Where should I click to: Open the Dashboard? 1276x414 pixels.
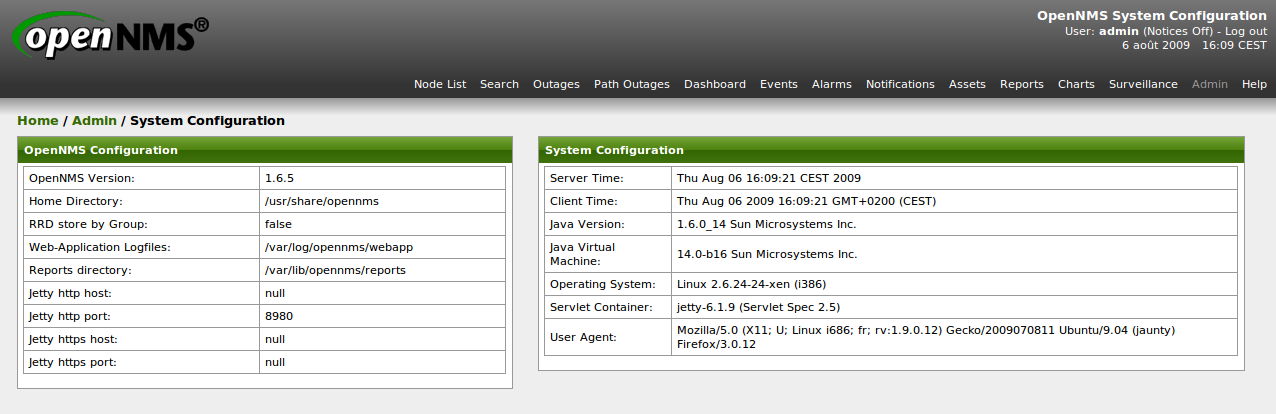714,85
